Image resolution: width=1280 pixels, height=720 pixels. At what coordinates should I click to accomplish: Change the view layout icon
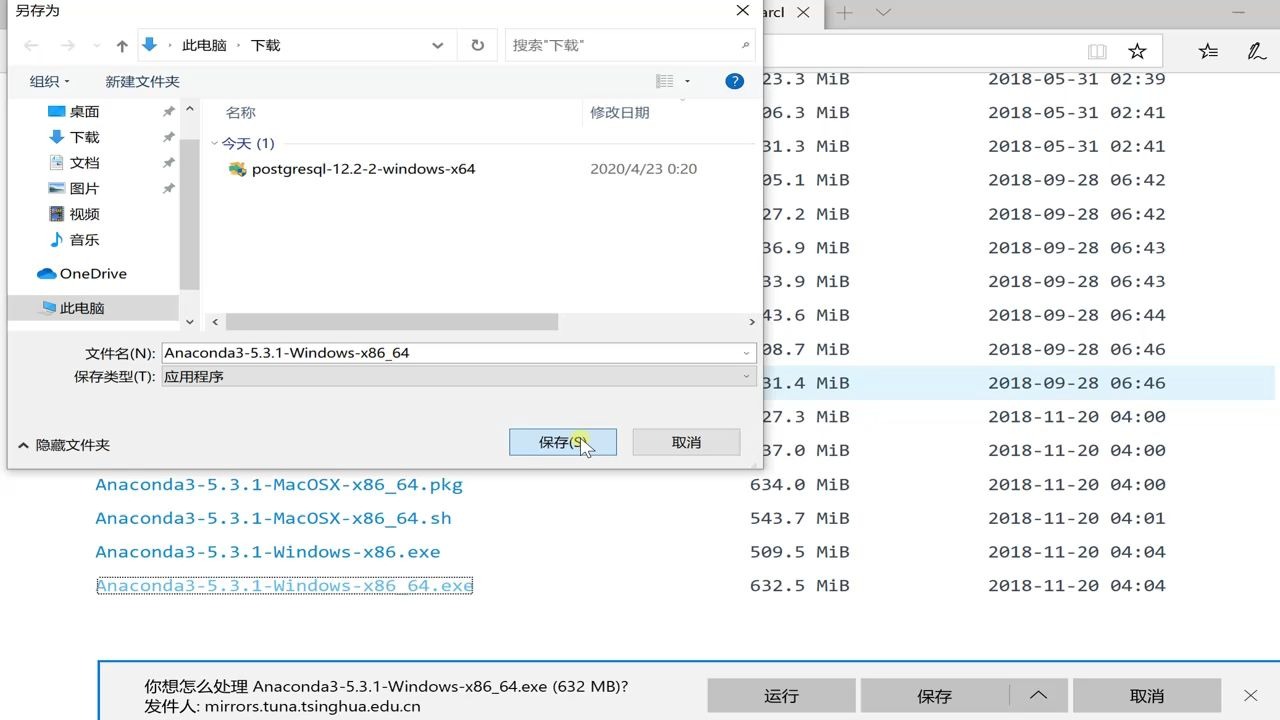(664, 81)
